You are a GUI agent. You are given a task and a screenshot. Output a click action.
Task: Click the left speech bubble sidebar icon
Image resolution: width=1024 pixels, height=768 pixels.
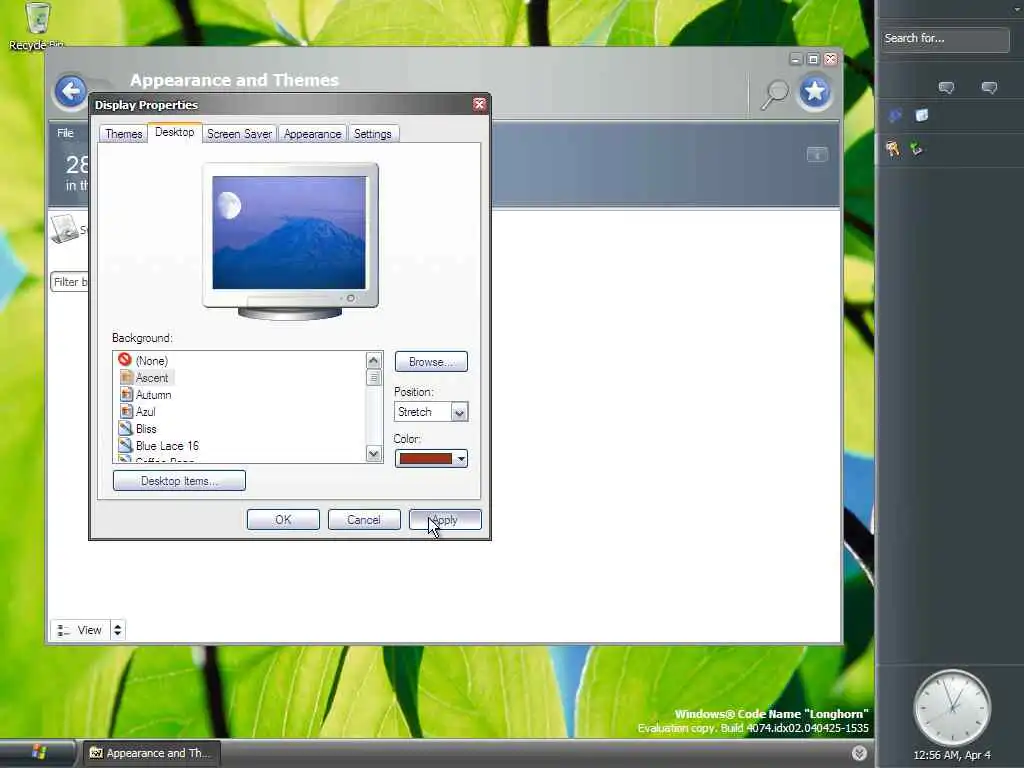(946, 88)
